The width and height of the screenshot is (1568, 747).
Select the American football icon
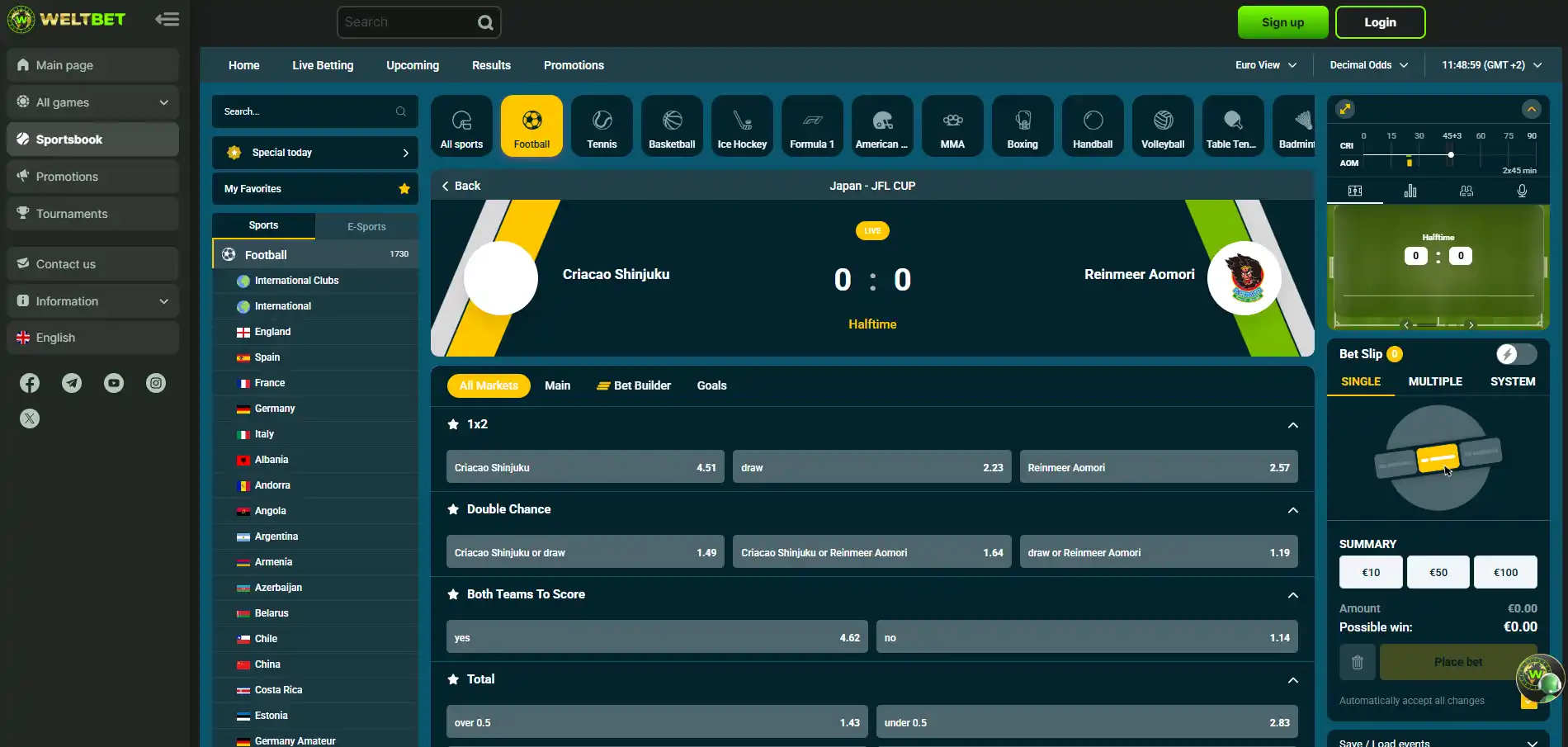click(882, 126)
